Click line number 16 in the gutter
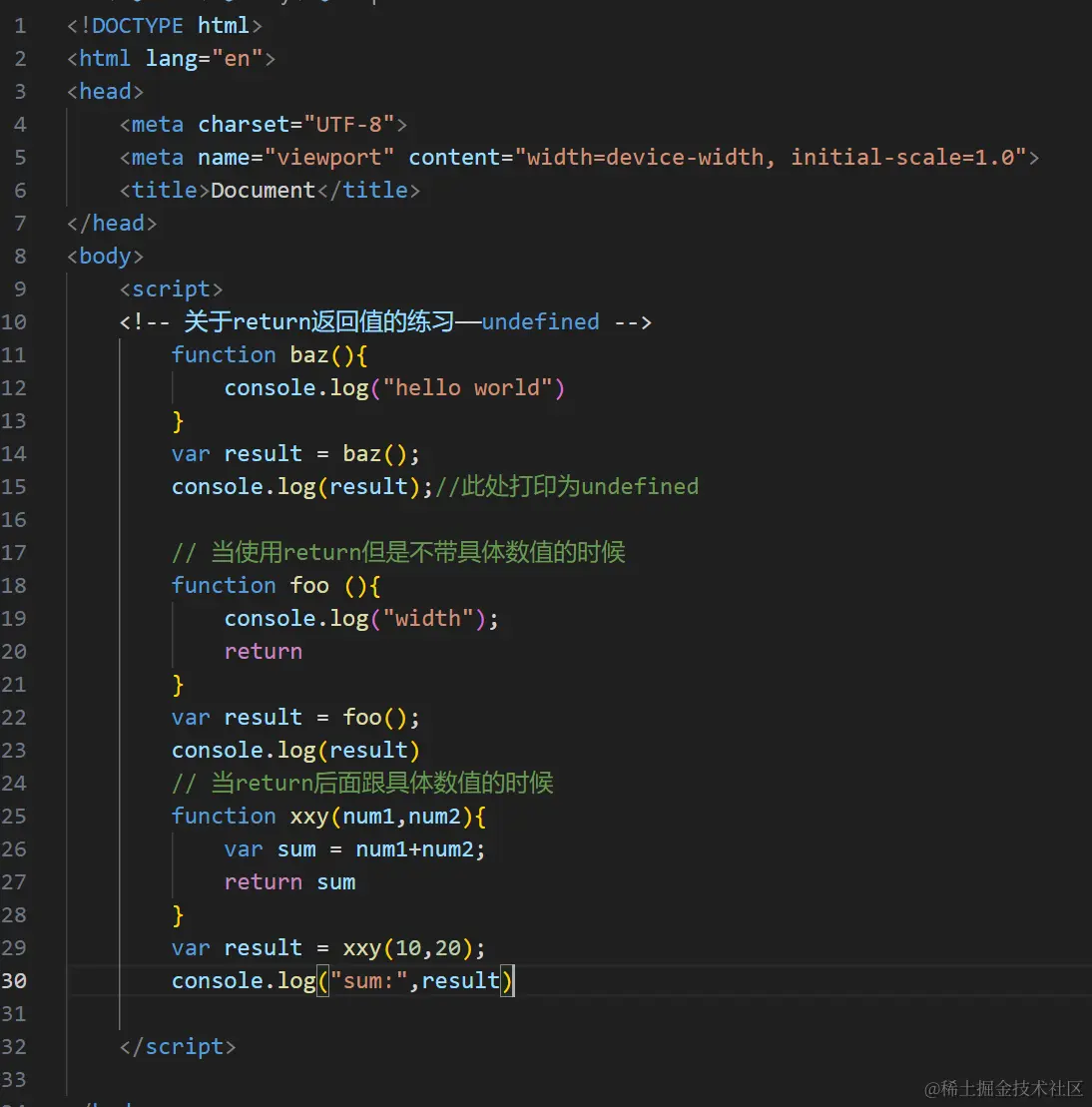This screenshot has height=1107, width=1092. 13,520
